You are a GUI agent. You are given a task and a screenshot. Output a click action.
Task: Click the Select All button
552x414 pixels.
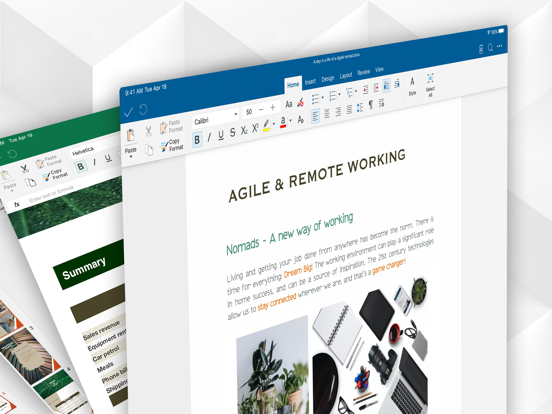(430, 84)
